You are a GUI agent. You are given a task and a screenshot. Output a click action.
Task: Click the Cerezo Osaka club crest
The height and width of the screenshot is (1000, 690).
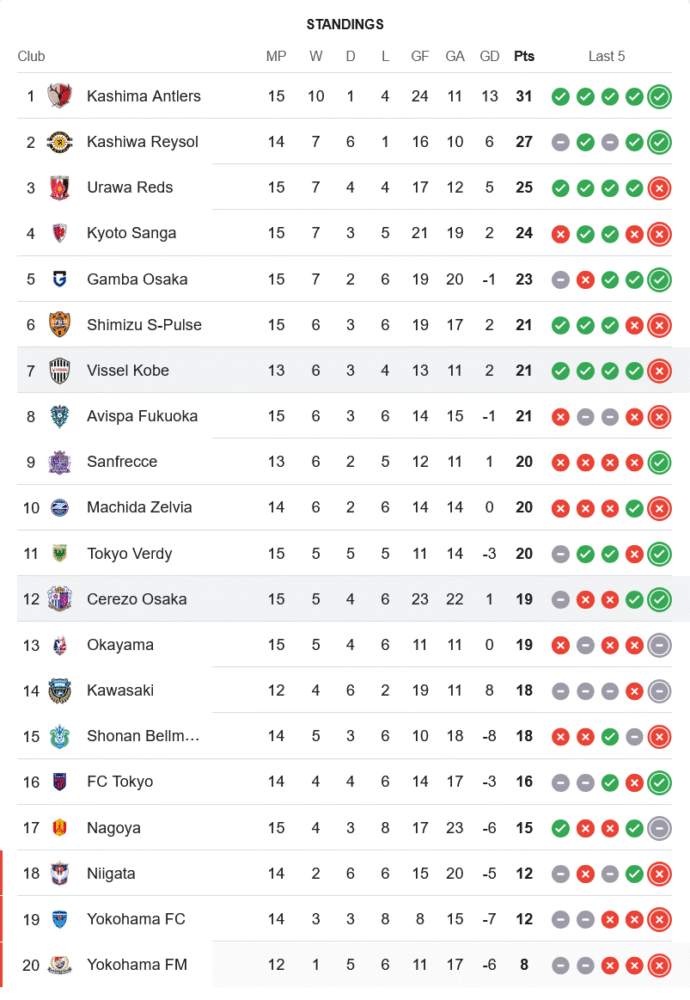(59, 599)
